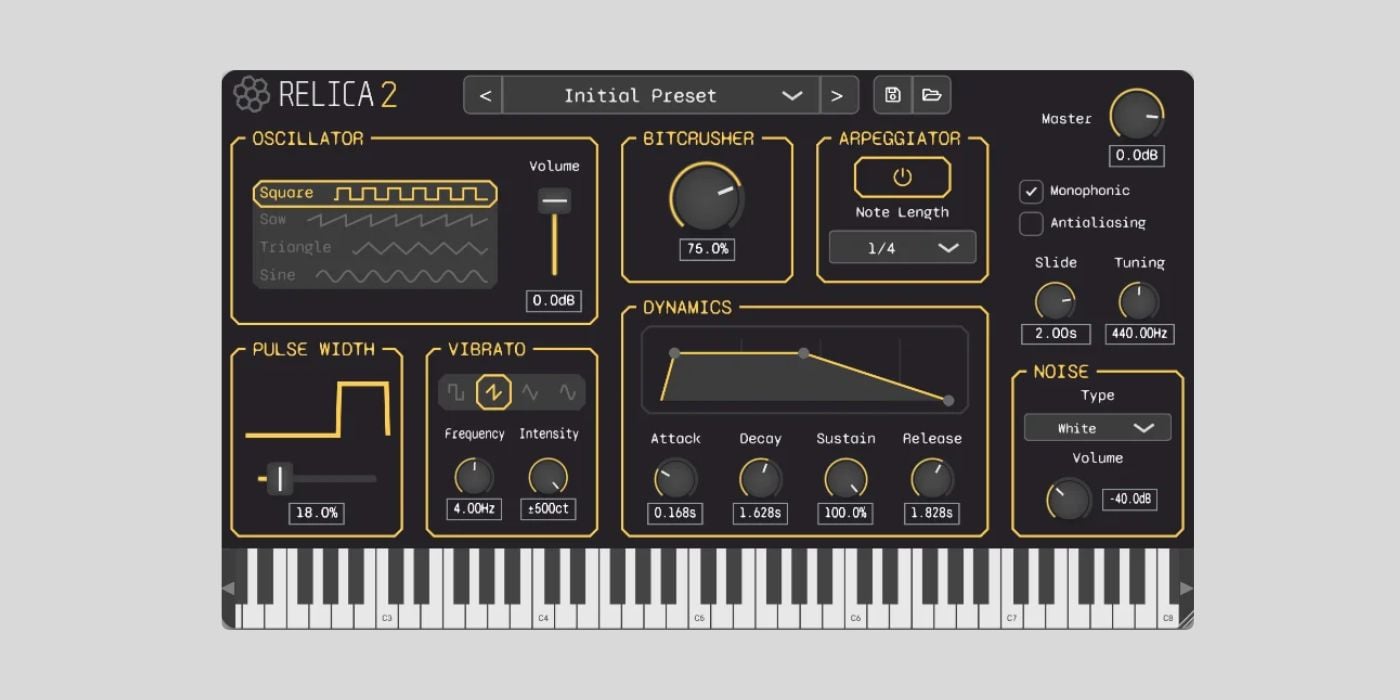The height and width of the screenshot is (700, 1400).
Task: Click the save preset floppy disk icon
Action: click(893, 95)
